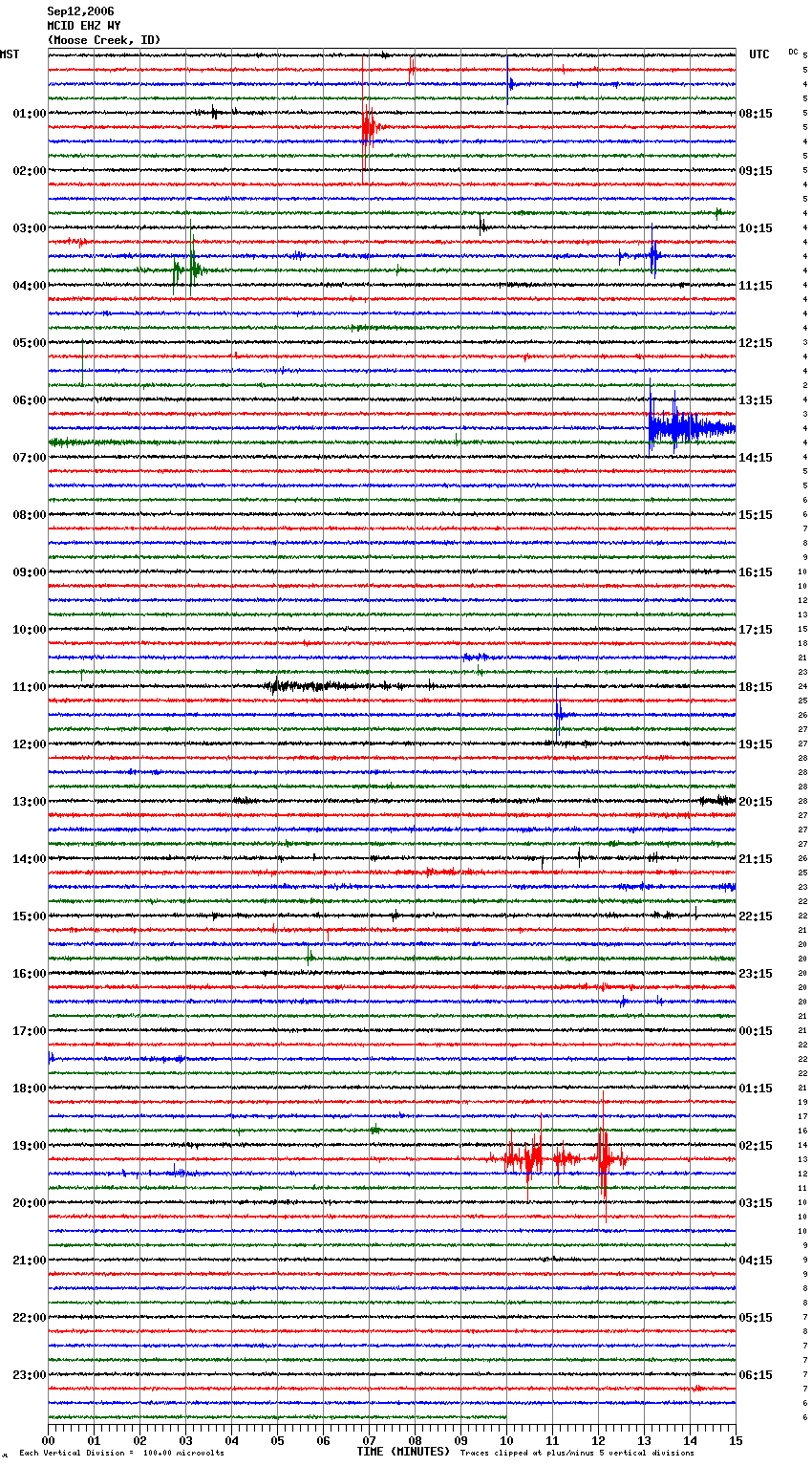Click the 'Each Vertical Division = 100.00 microvolts' note
Image resolution: width=812 pixels, height=1466 pixels.
[x=122, y=1453]
